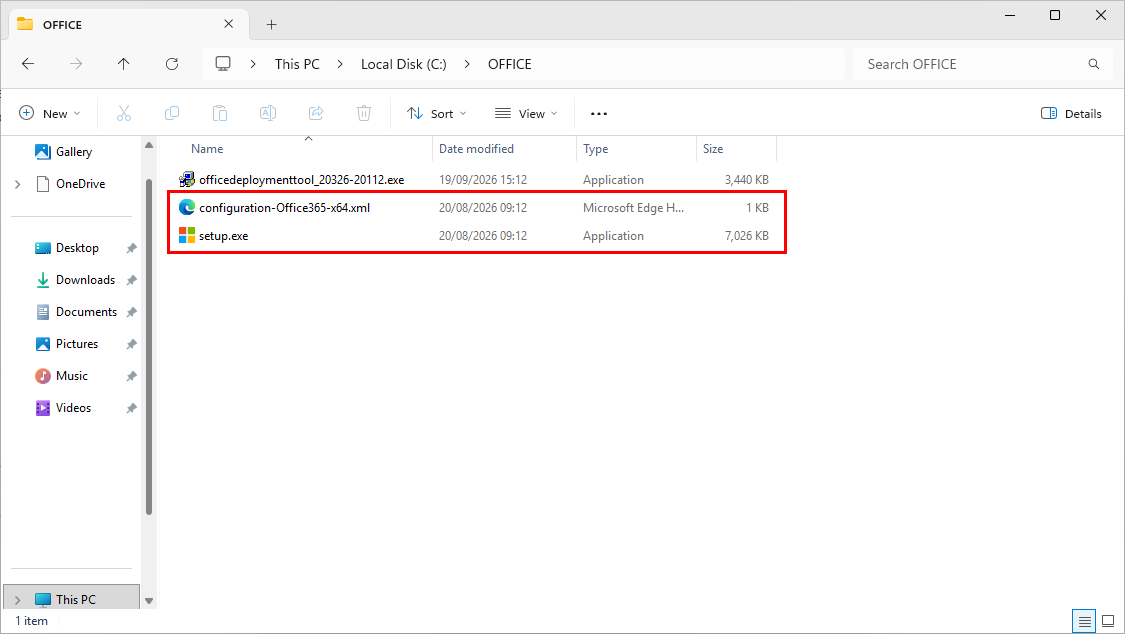Open Downloads in navigation pane
Image resolution: width=1125 pixels, height=634 pixels.
pos(85,280)
